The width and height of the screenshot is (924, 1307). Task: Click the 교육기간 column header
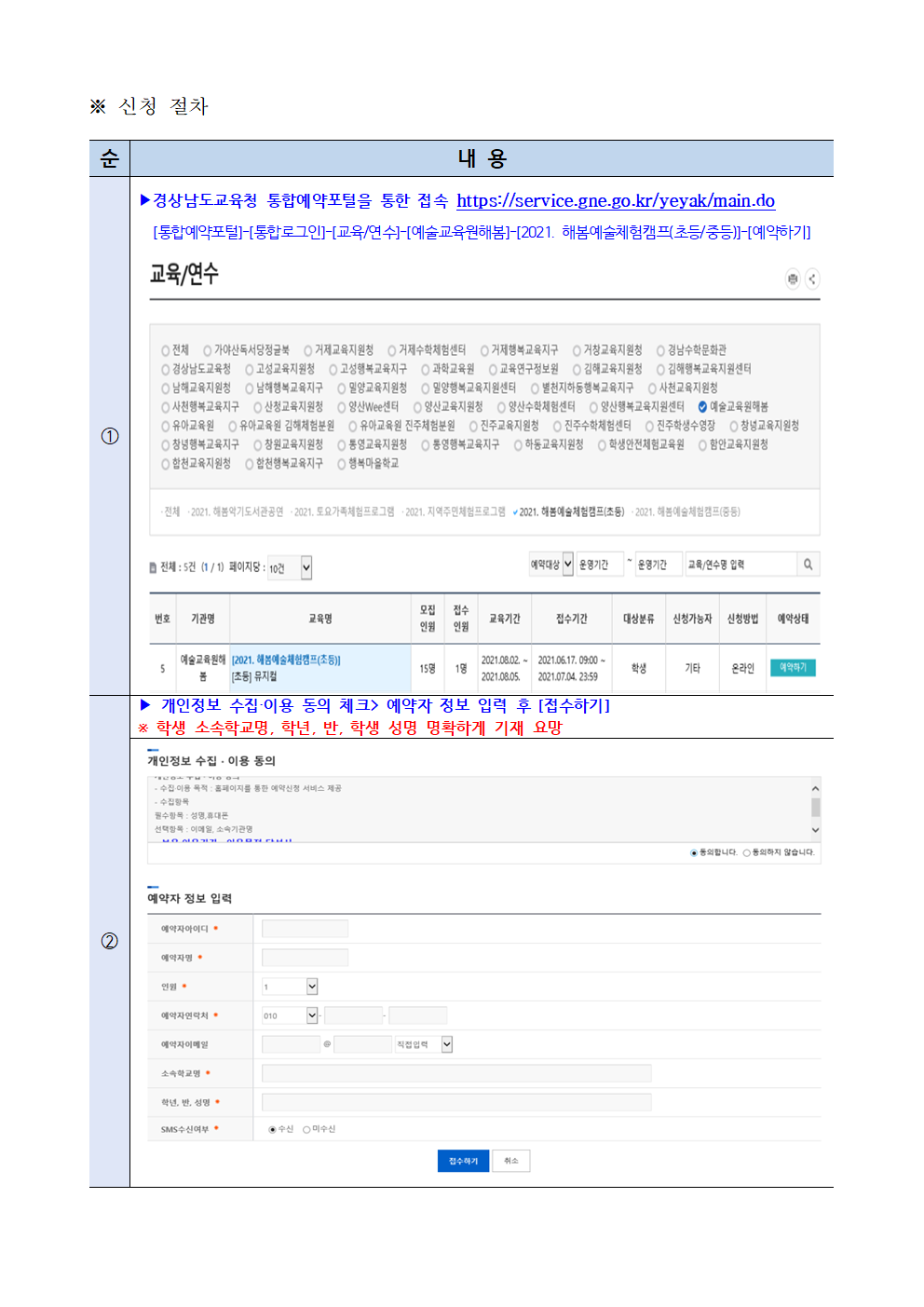[x=505, y=619]
